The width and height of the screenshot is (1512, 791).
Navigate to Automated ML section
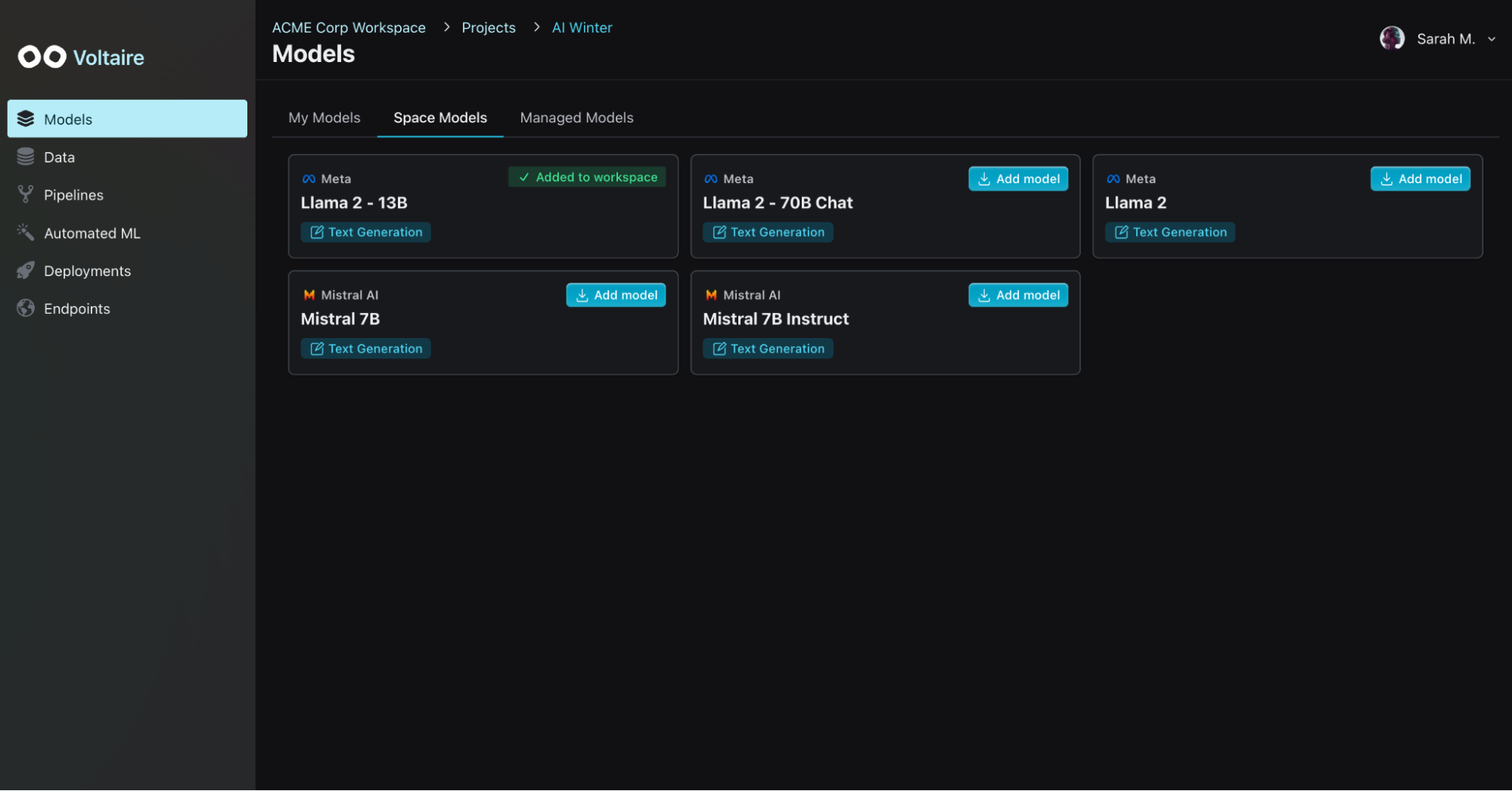click(x=127, y=233)
